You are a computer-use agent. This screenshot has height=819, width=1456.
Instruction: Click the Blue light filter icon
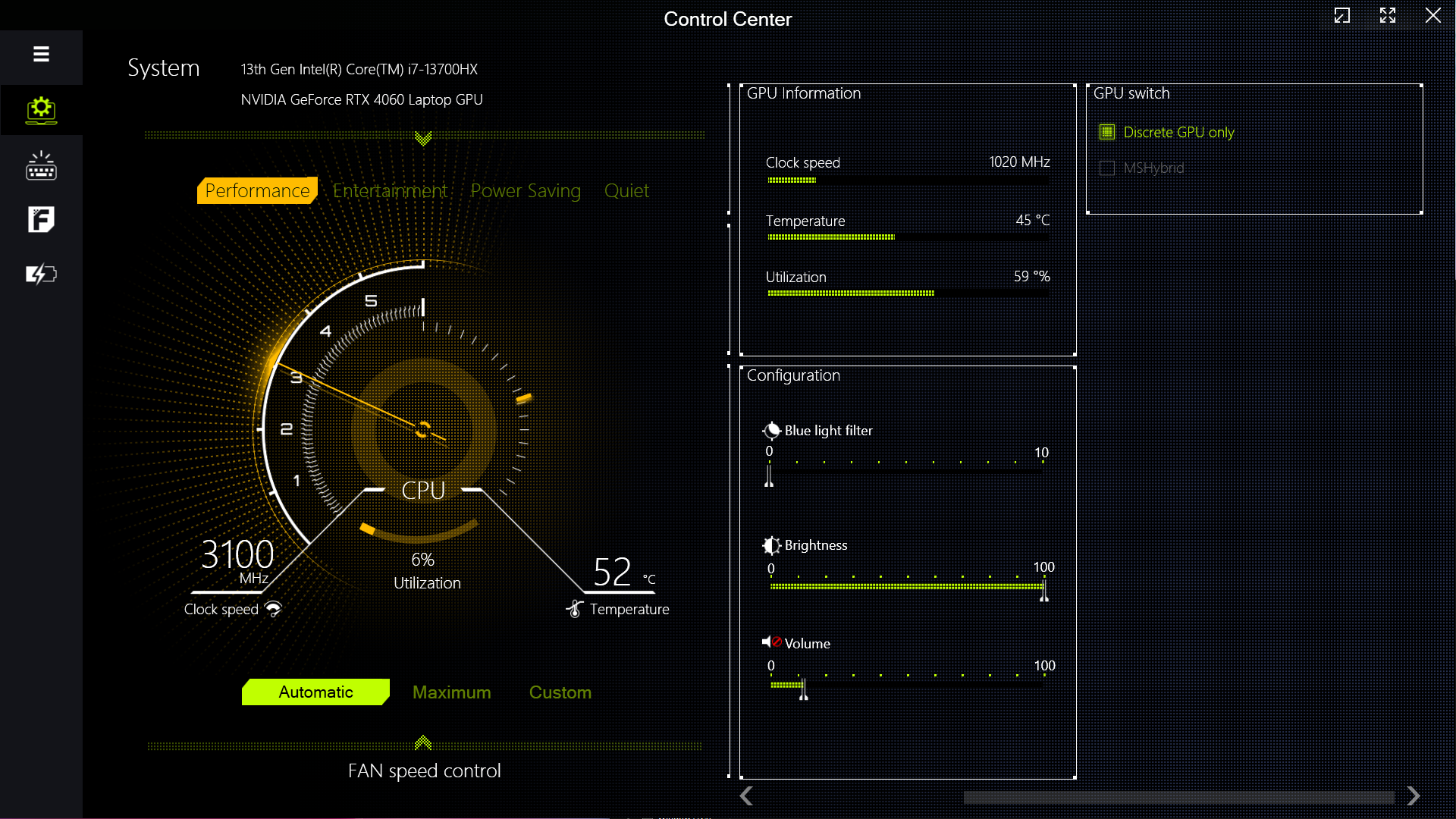[x=771, y=431]
